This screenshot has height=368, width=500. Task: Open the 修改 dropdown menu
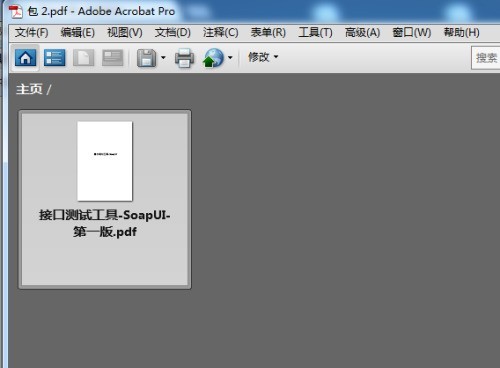(x=263, y=57)
